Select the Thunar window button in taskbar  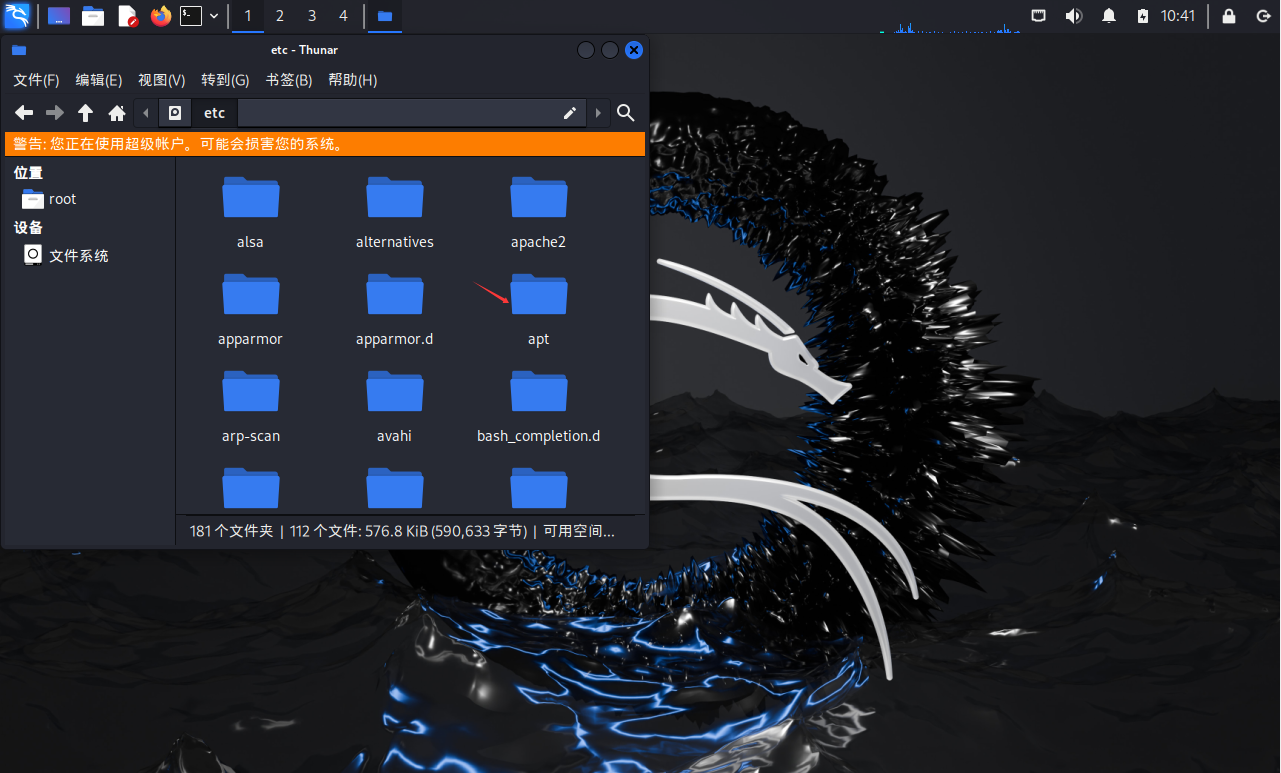[385, 16]
